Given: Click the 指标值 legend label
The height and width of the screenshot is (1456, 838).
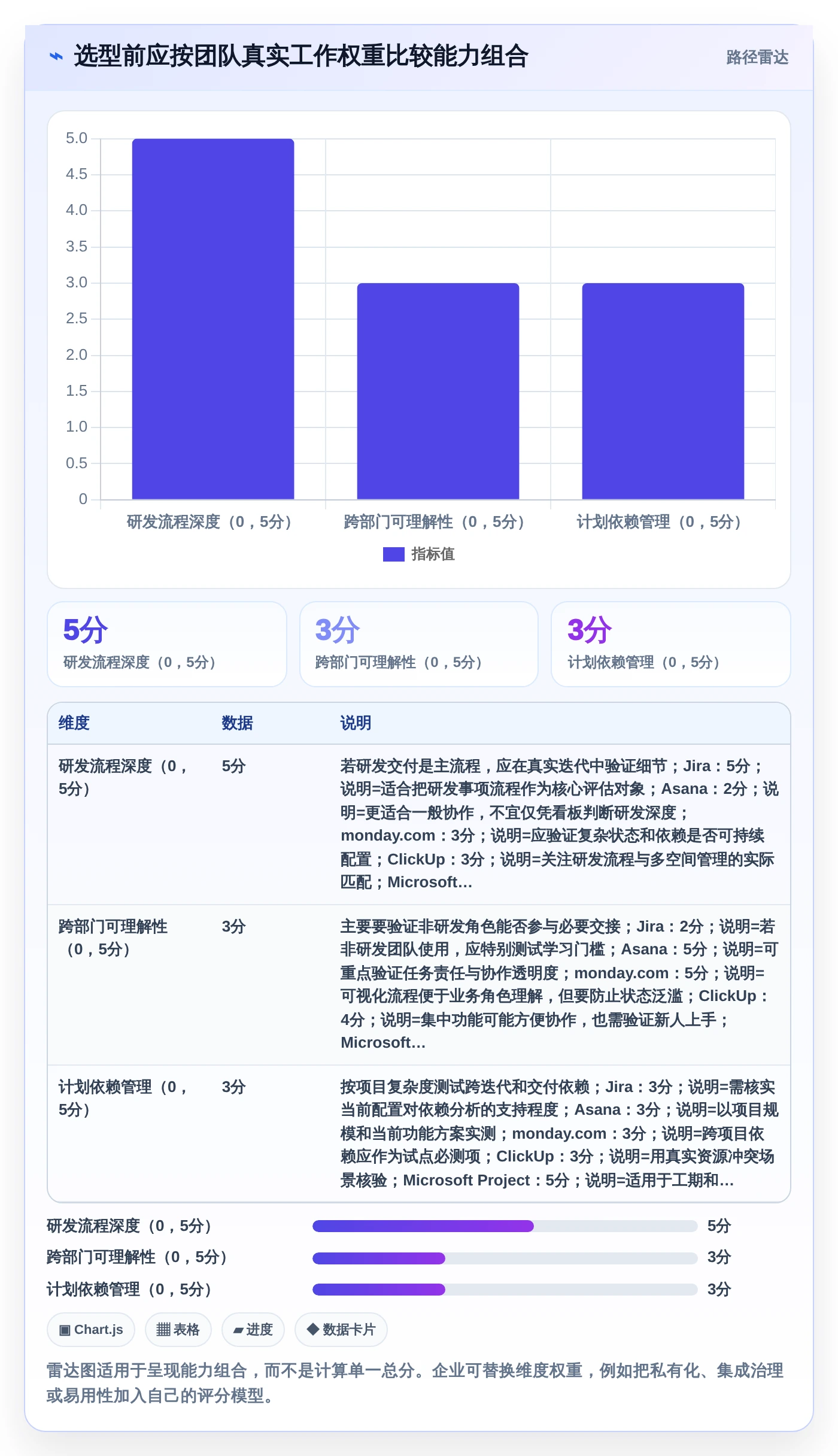Looking at the screenshot, I should [x=433, y=554].
